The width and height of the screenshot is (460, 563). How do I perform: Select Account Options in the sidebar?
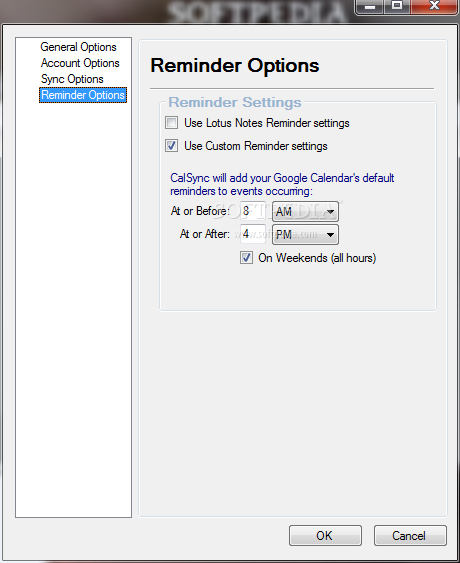coord(80,63)
